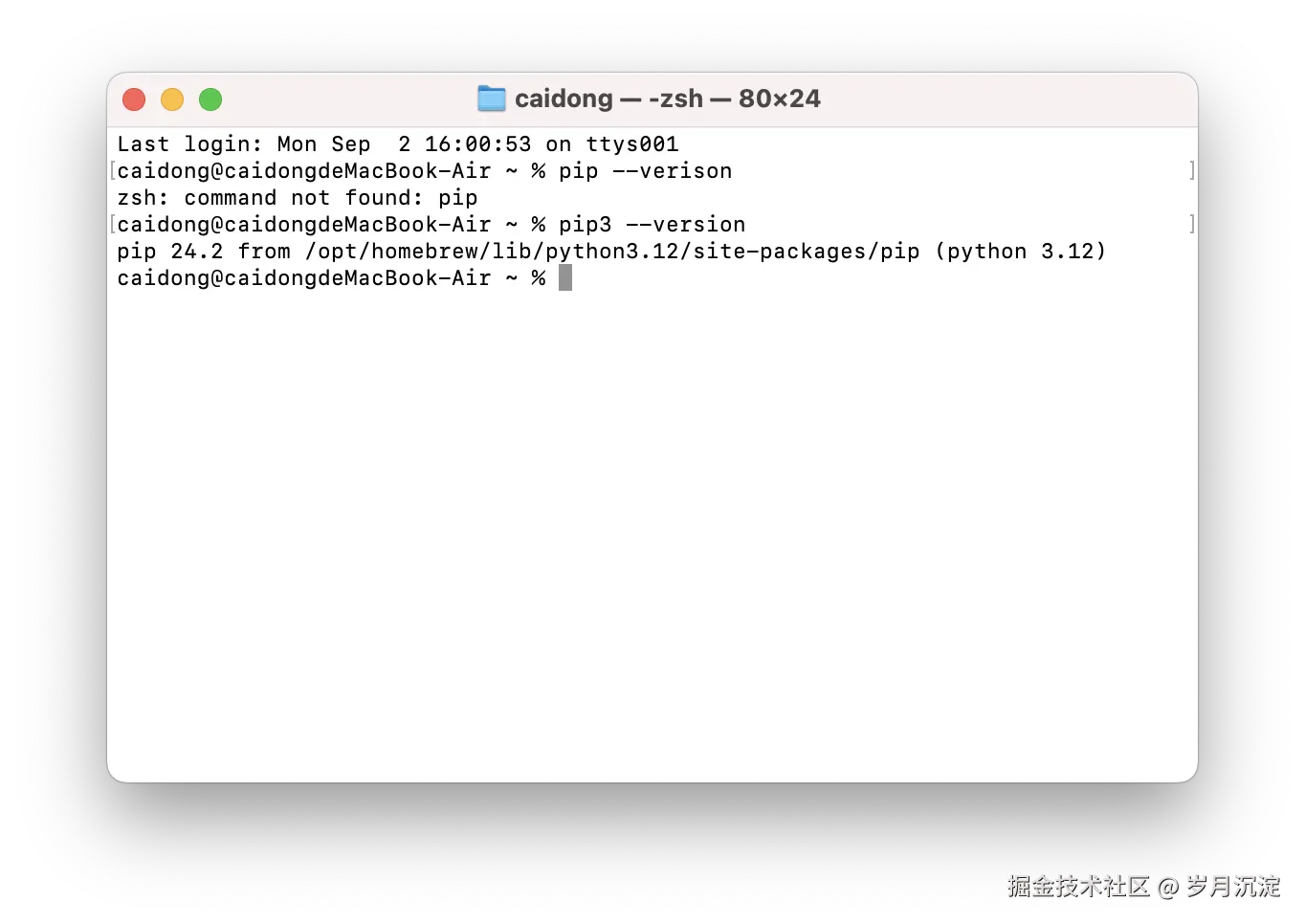The width and height of the screenshot is (1305, 924).
Task: Click the left bracket mark before first command prompt
Action: (113, 170)
